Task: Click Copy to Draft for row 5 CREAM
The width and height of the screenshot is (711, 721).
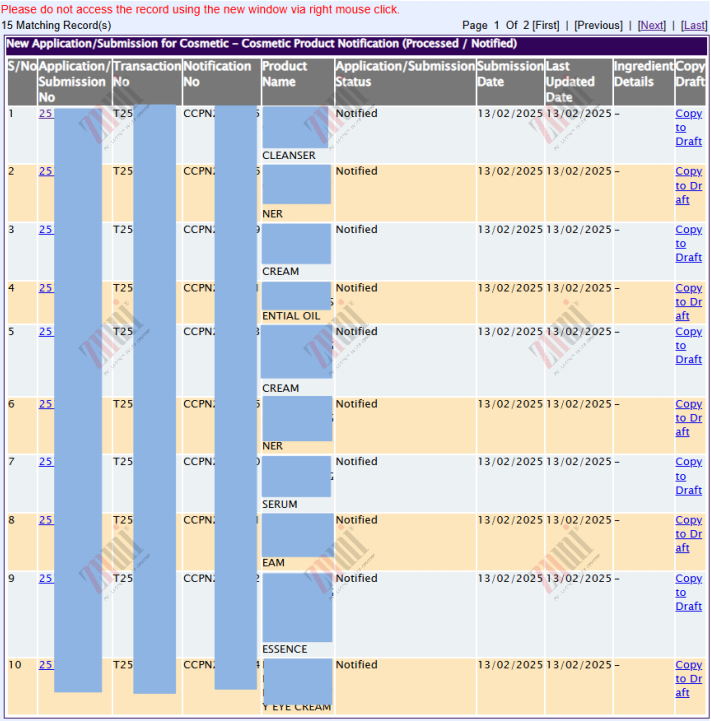Action: 688,345
